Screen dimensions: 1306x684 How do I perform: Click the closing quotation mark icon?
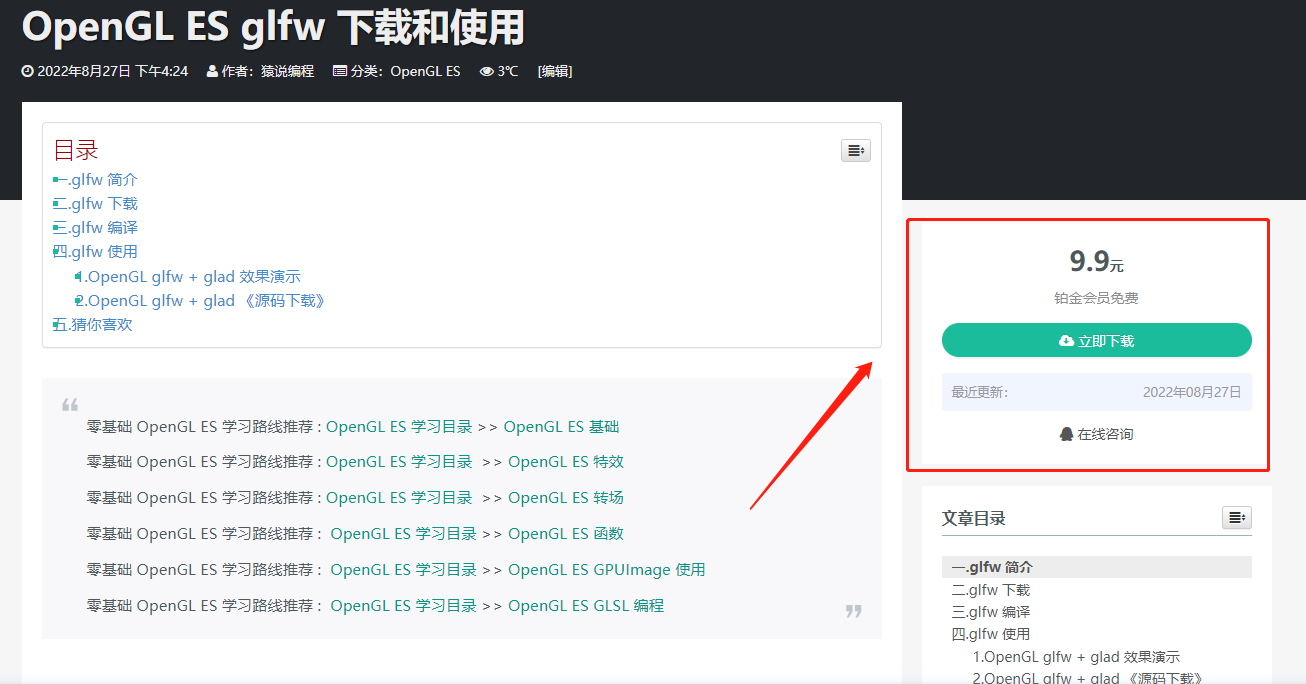click(x=853, y=611)
